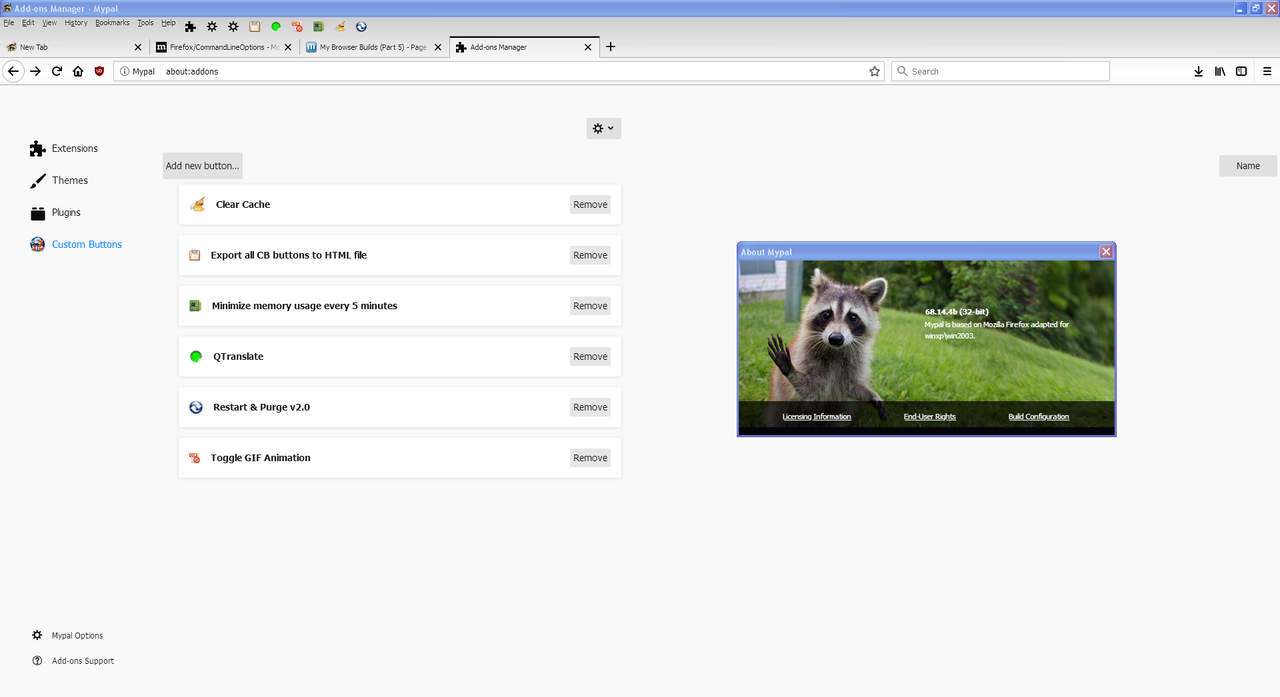Viewport: 1280px width, 697px height.
Task: Close the About Mypal dialog
Action: point(1106,252)
